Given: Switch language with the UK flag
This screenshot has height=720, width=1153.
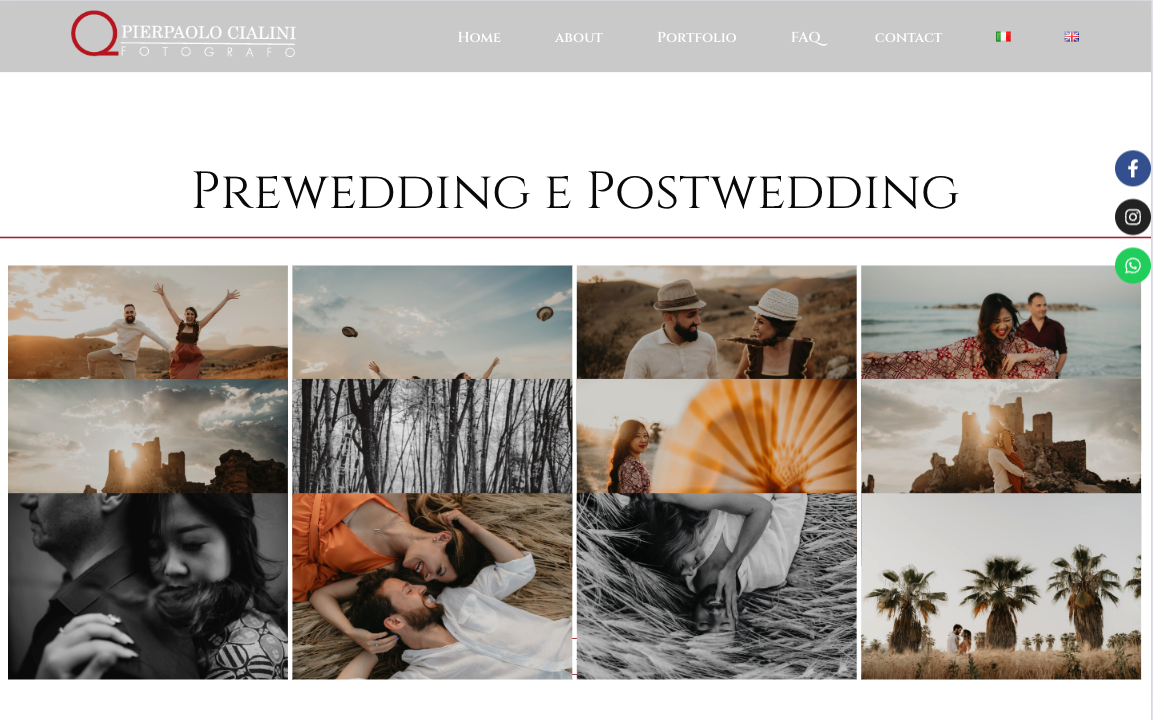Looking at the screenshot, I should point(1071,37).
